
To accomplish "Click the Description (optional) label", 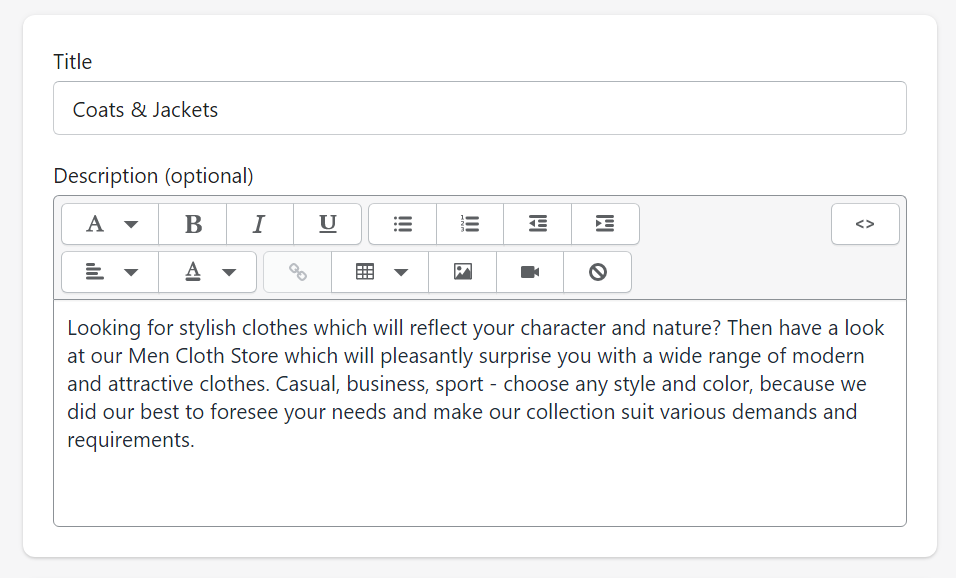I will click(153, 176).
